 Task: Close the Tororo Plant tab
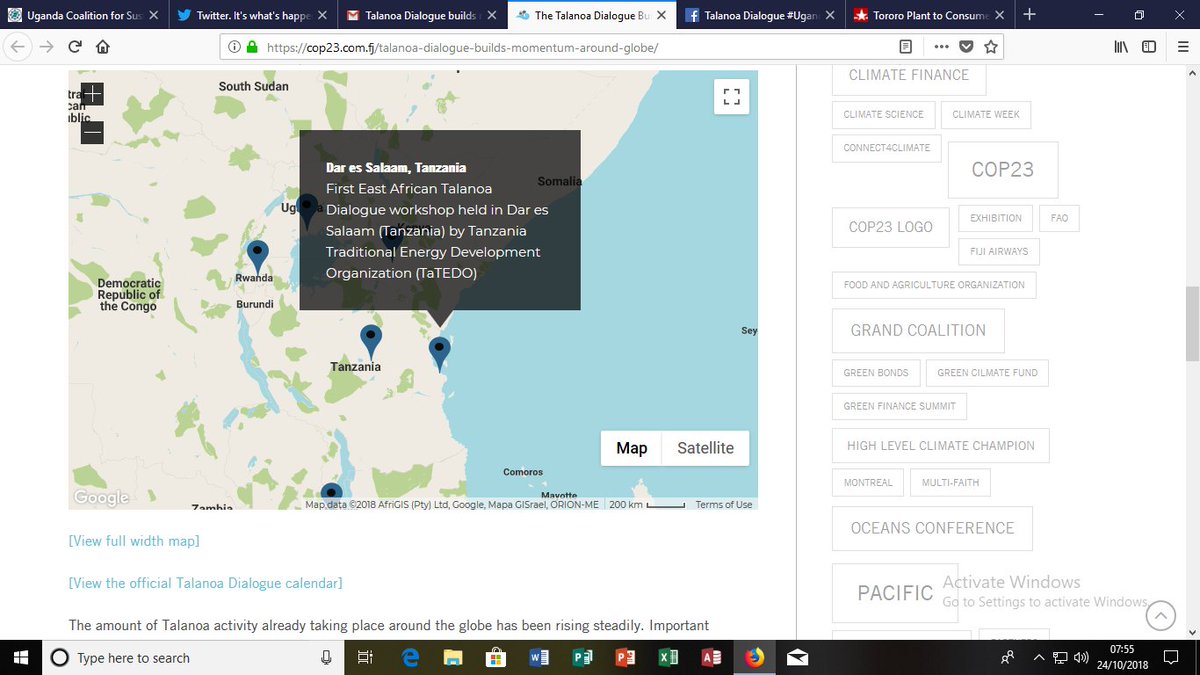(x=999, y=15)
